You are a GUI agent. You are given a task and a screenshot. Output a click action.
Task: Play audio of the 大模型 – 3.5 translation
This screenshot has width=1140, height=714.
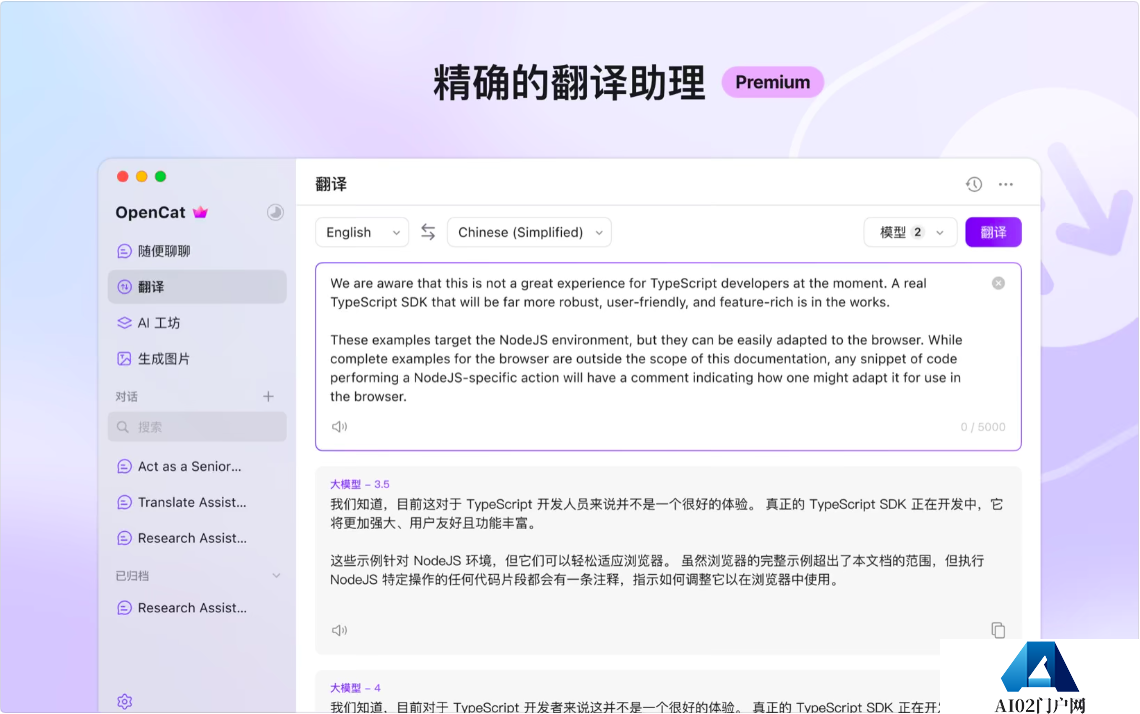tap(340, 630)
